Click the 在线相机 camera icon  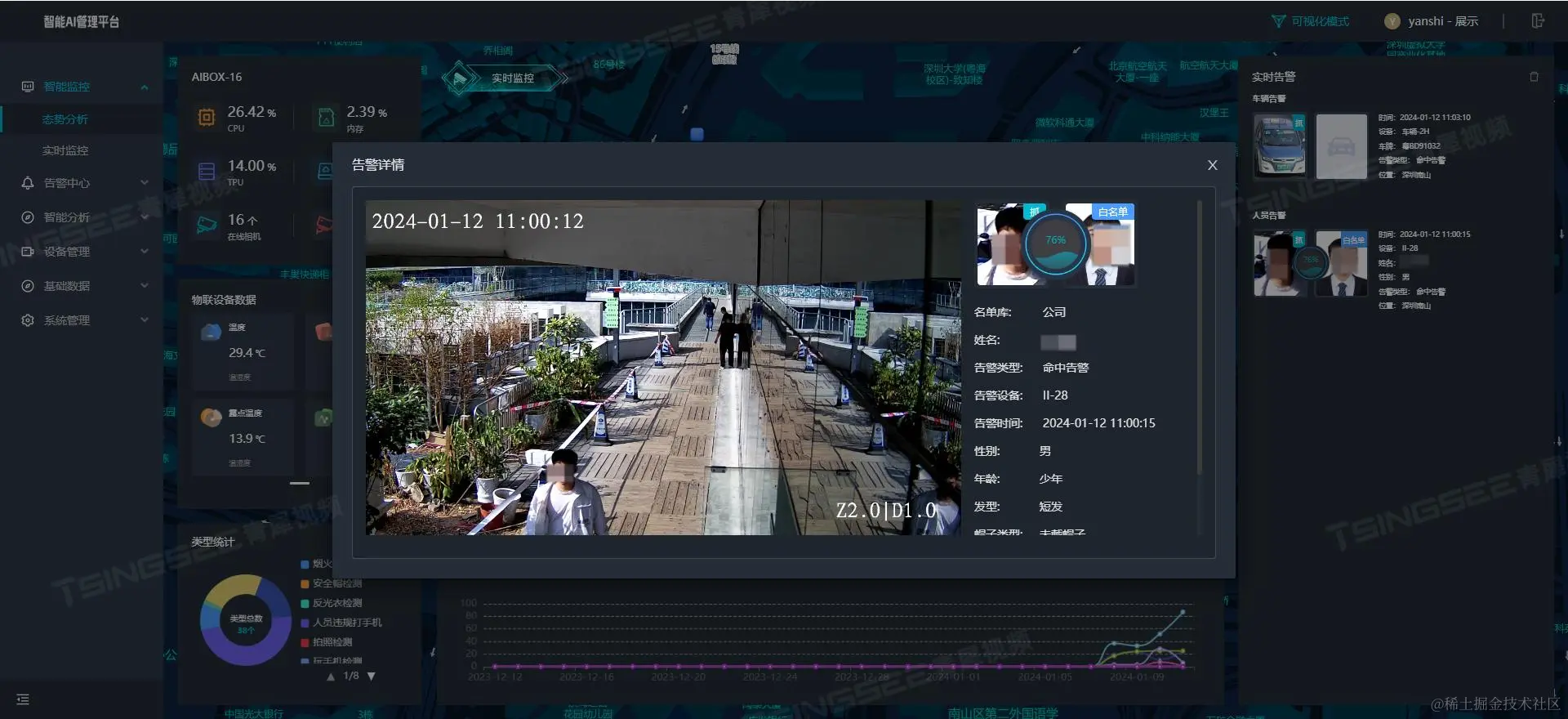pyautogui.click(x=207, y=225)
